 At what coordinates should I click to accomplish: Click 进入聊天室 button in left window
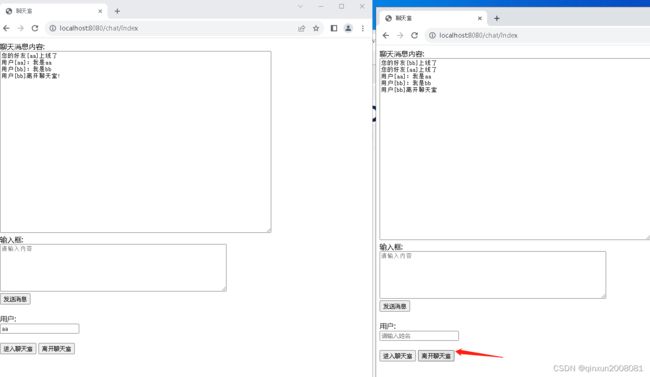pos(18,349)
